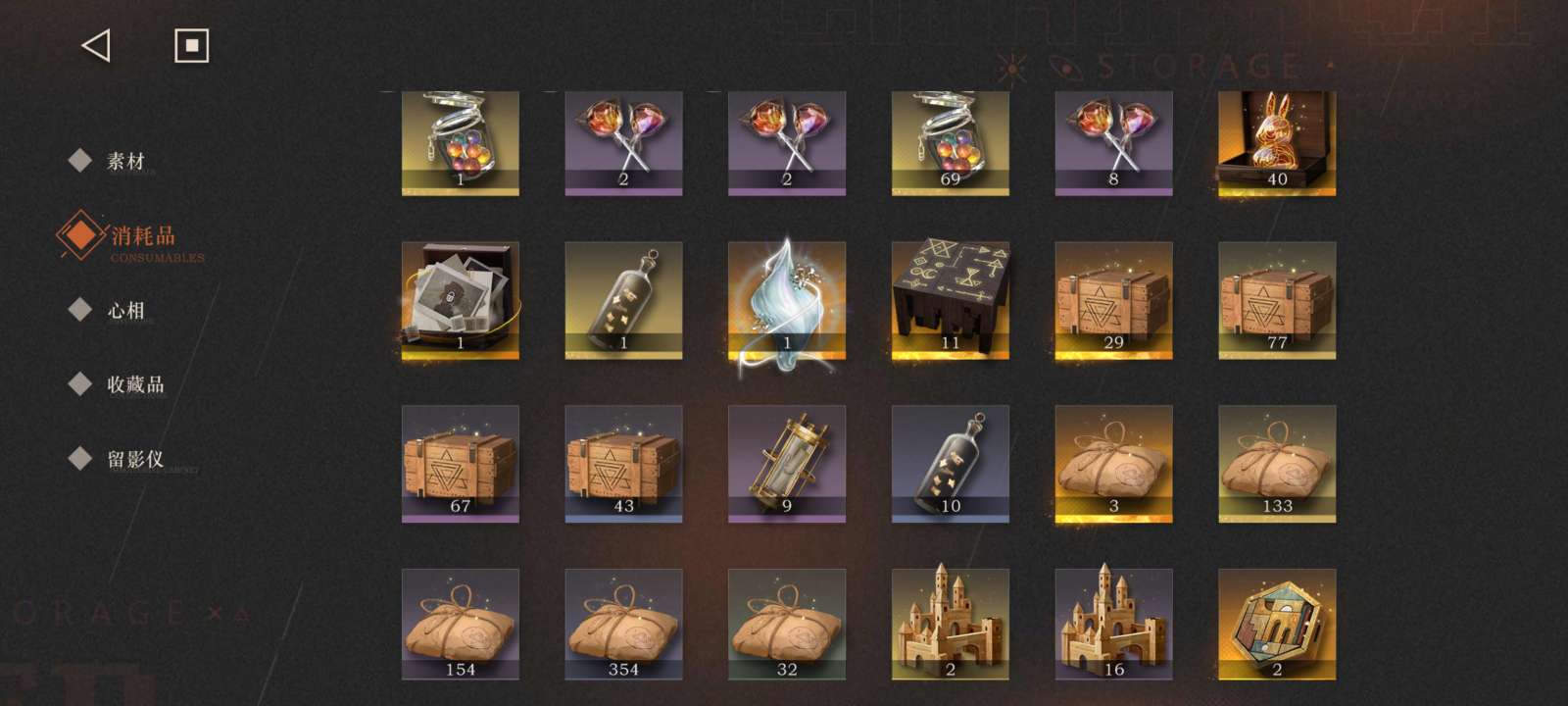The height and width of the screenshot is (706, 1568).
Task: Choose the glowing white spiral item
Action: point(787,300)
